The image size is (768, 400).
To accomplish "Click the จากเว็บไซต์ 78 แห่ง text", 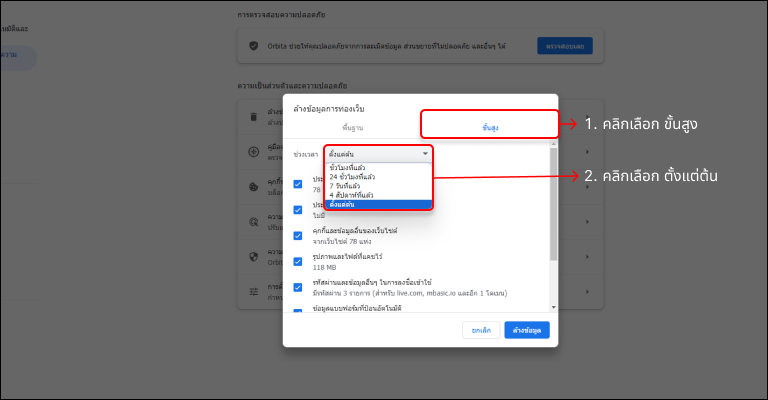I will pyautogui.click(x=342, y=241).
